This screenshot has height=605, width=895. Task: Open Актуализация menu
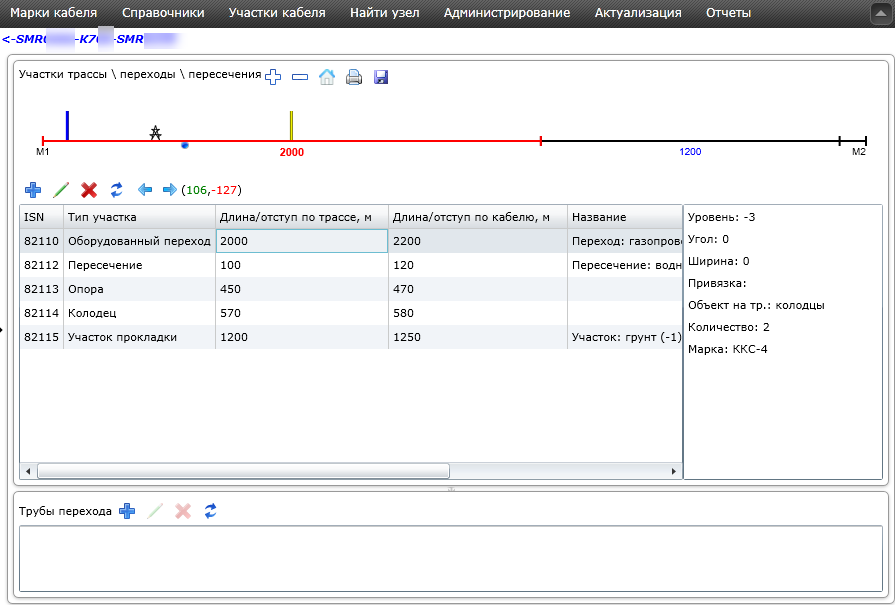(638, 13)
